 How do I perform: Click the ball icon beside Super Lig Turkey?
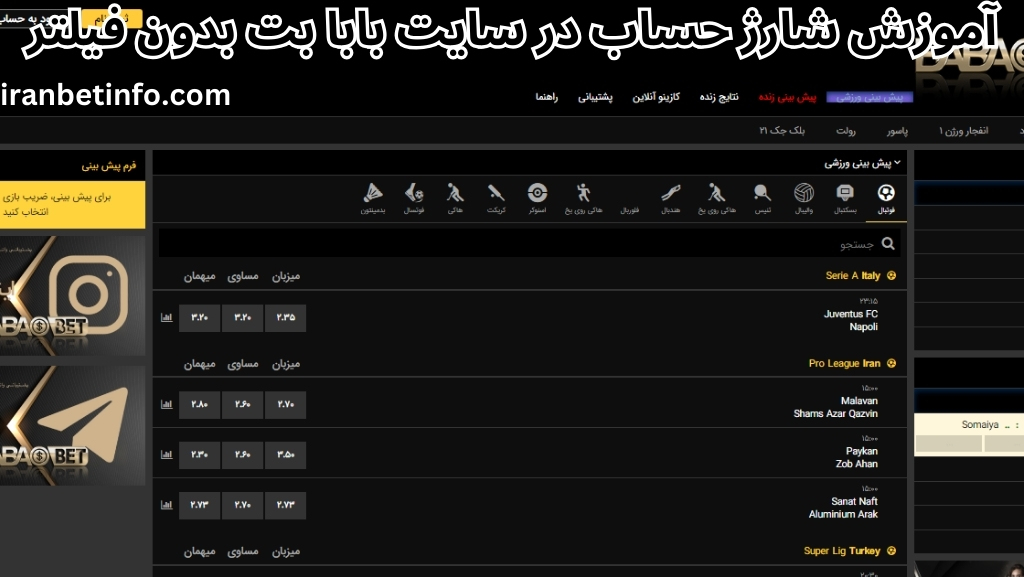[891, 550]
